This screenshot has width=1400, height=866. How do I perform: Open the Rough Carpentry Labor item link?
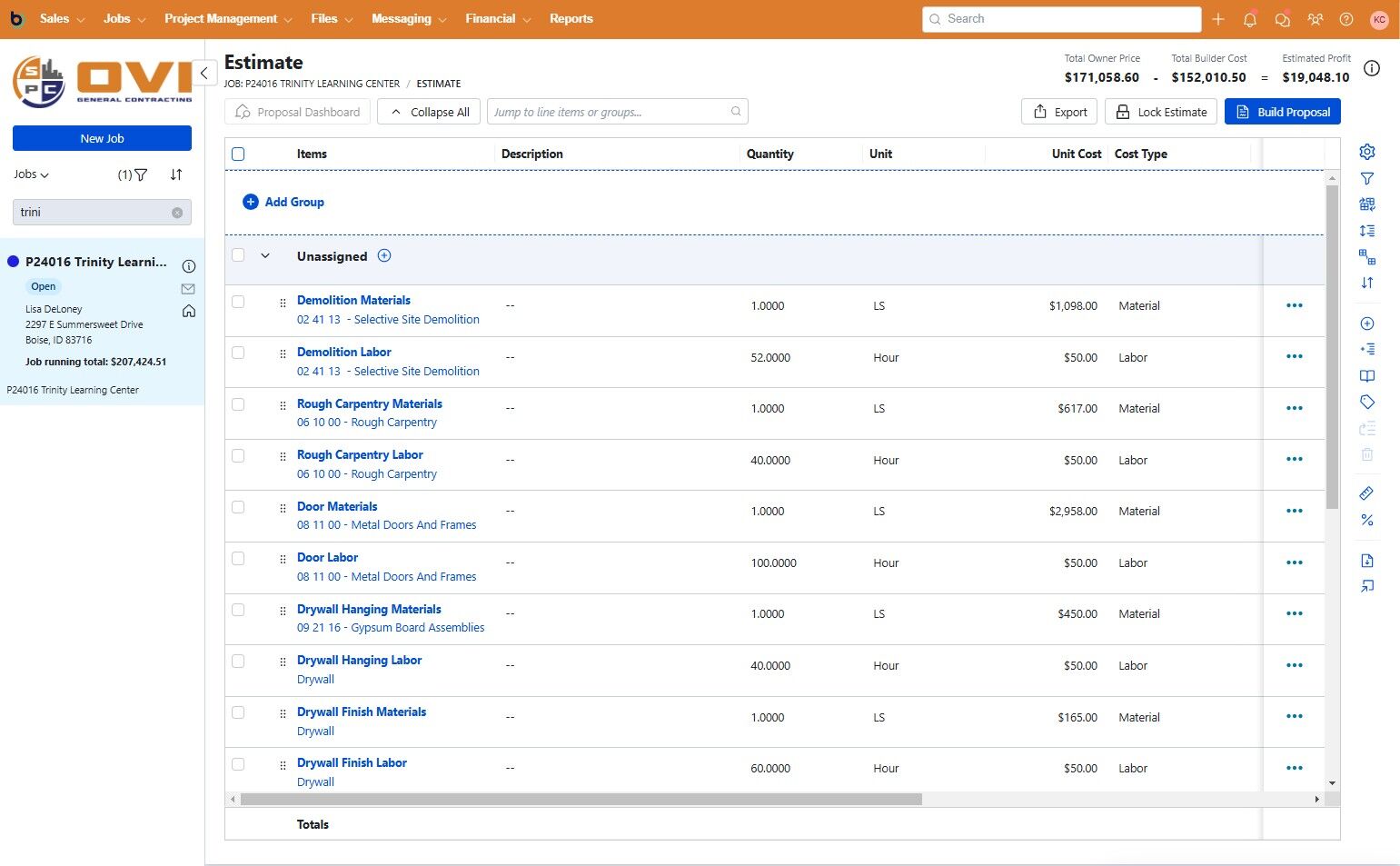click(360, 454)
